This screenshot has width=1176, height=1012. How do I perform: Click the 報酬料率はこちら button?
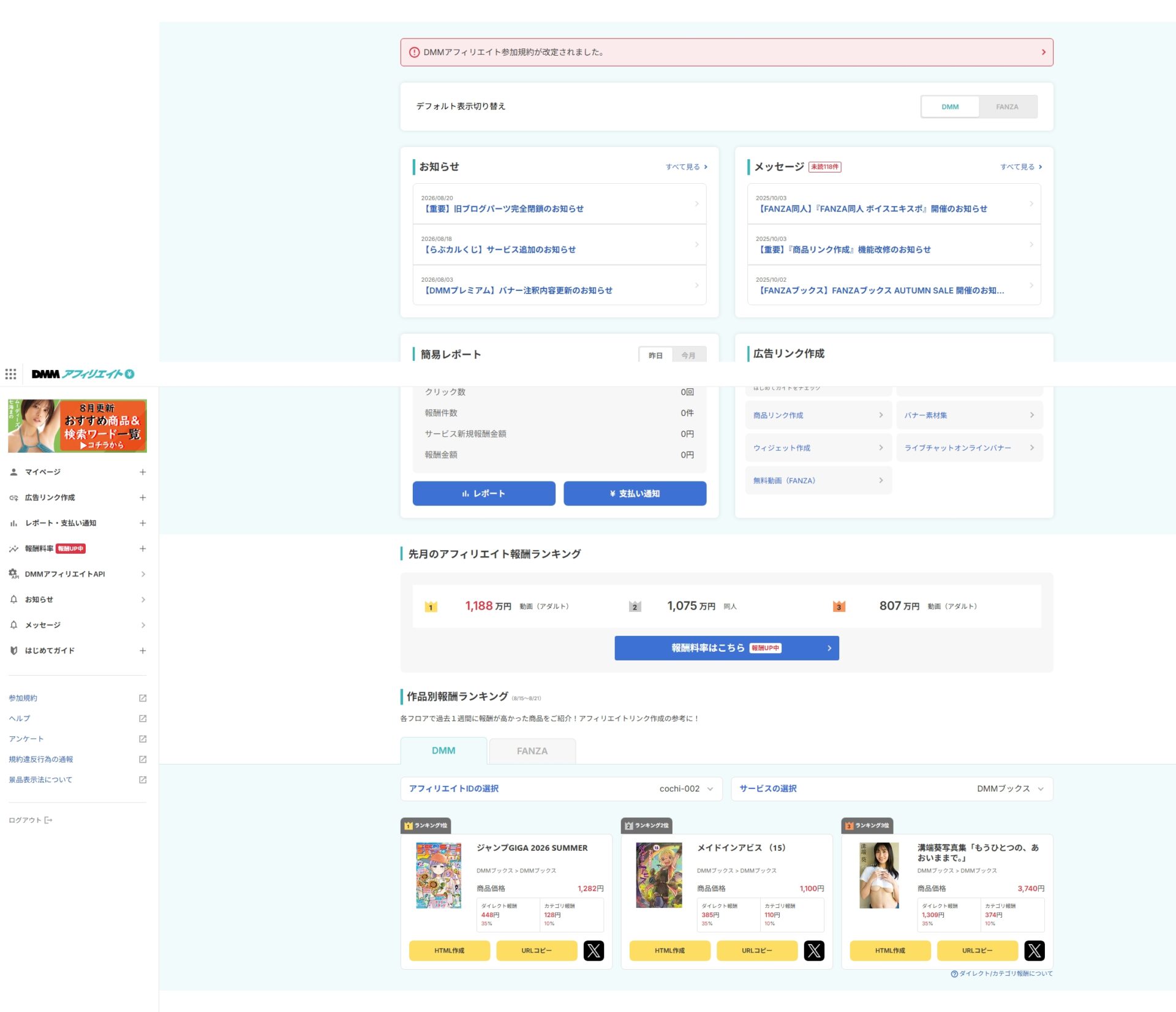(x=727, y=648)
